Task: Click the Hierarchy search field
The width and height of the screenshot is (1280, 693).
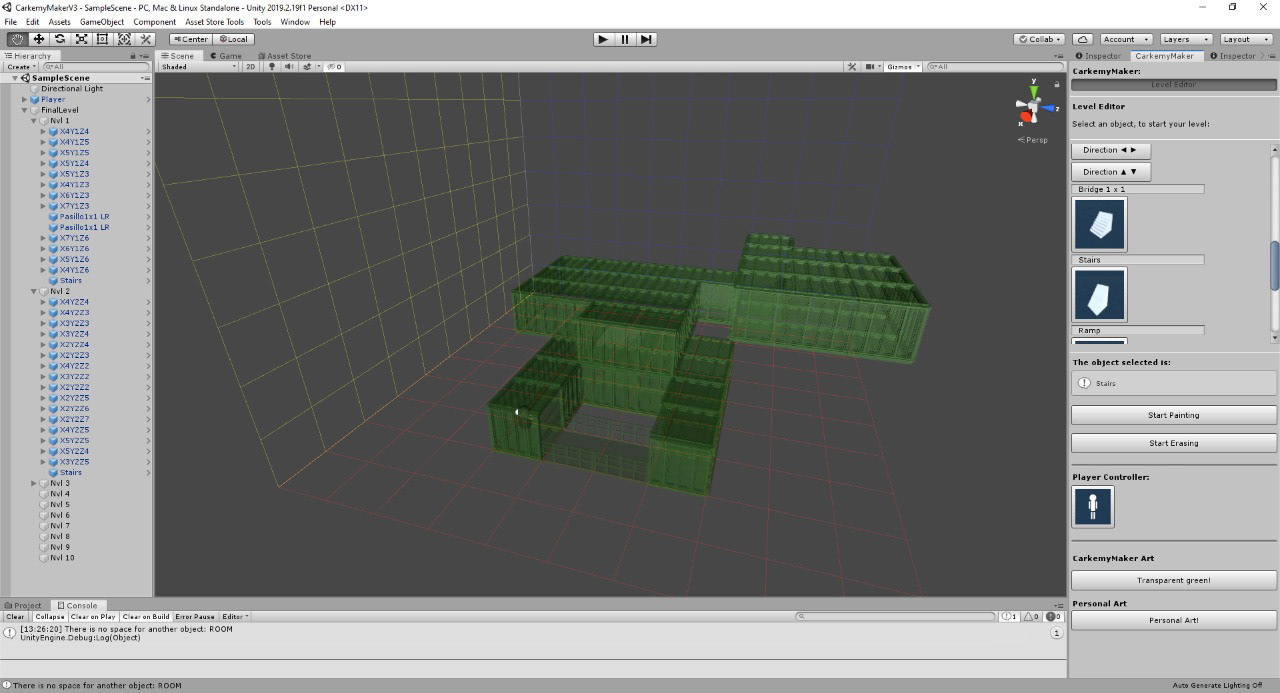Action: pos(95,67)
